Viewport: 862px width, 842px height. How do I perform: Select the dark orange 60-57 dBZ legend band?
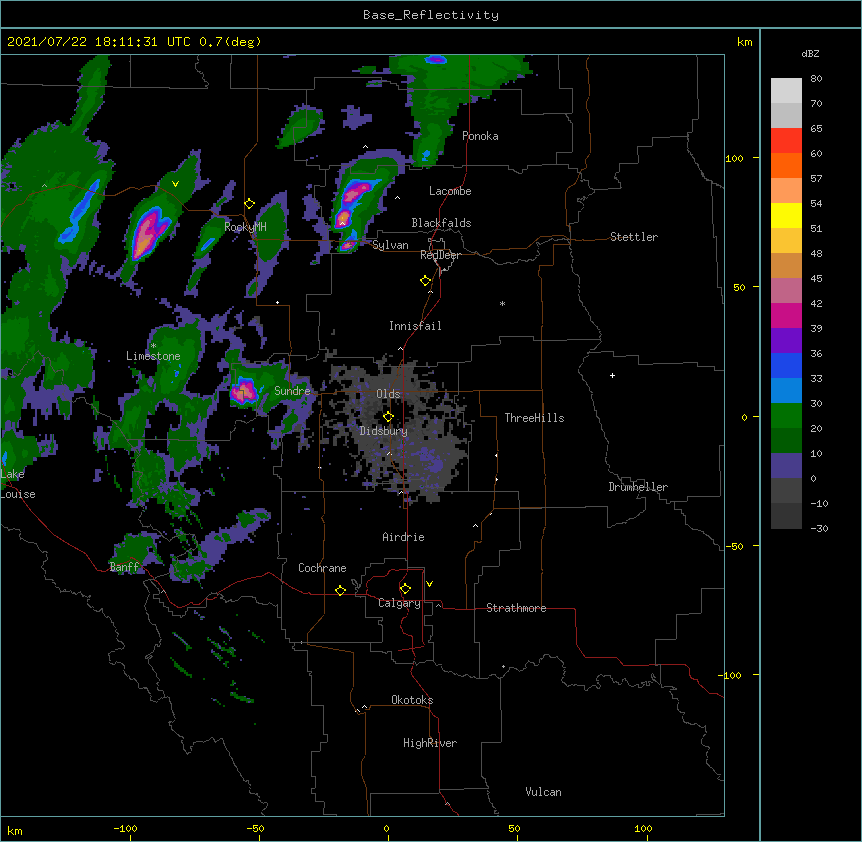click(786, 165)
